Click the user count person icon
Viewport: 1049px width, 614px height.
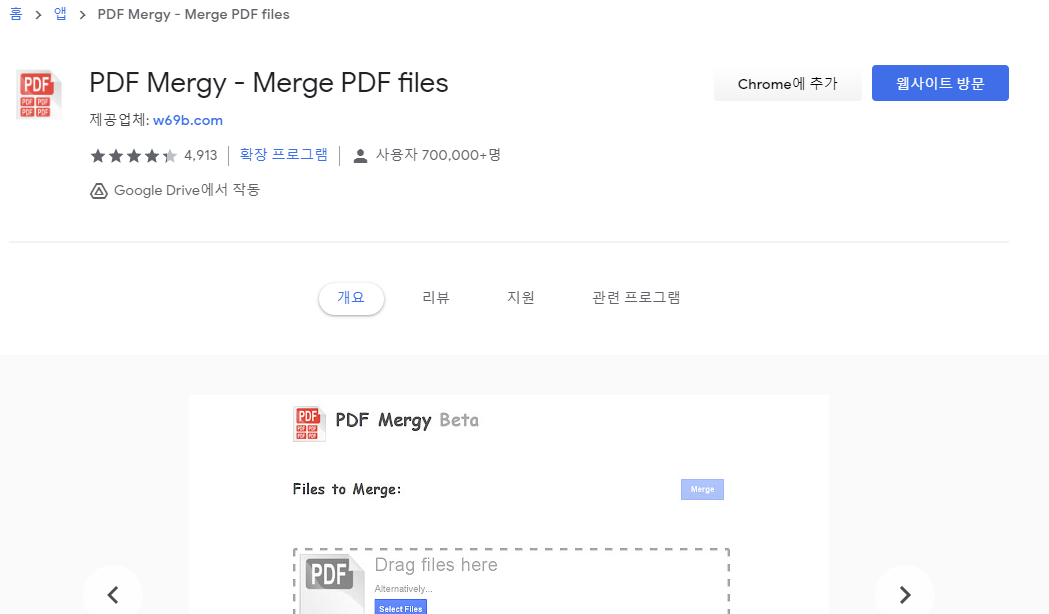click(x=360, y=156)
